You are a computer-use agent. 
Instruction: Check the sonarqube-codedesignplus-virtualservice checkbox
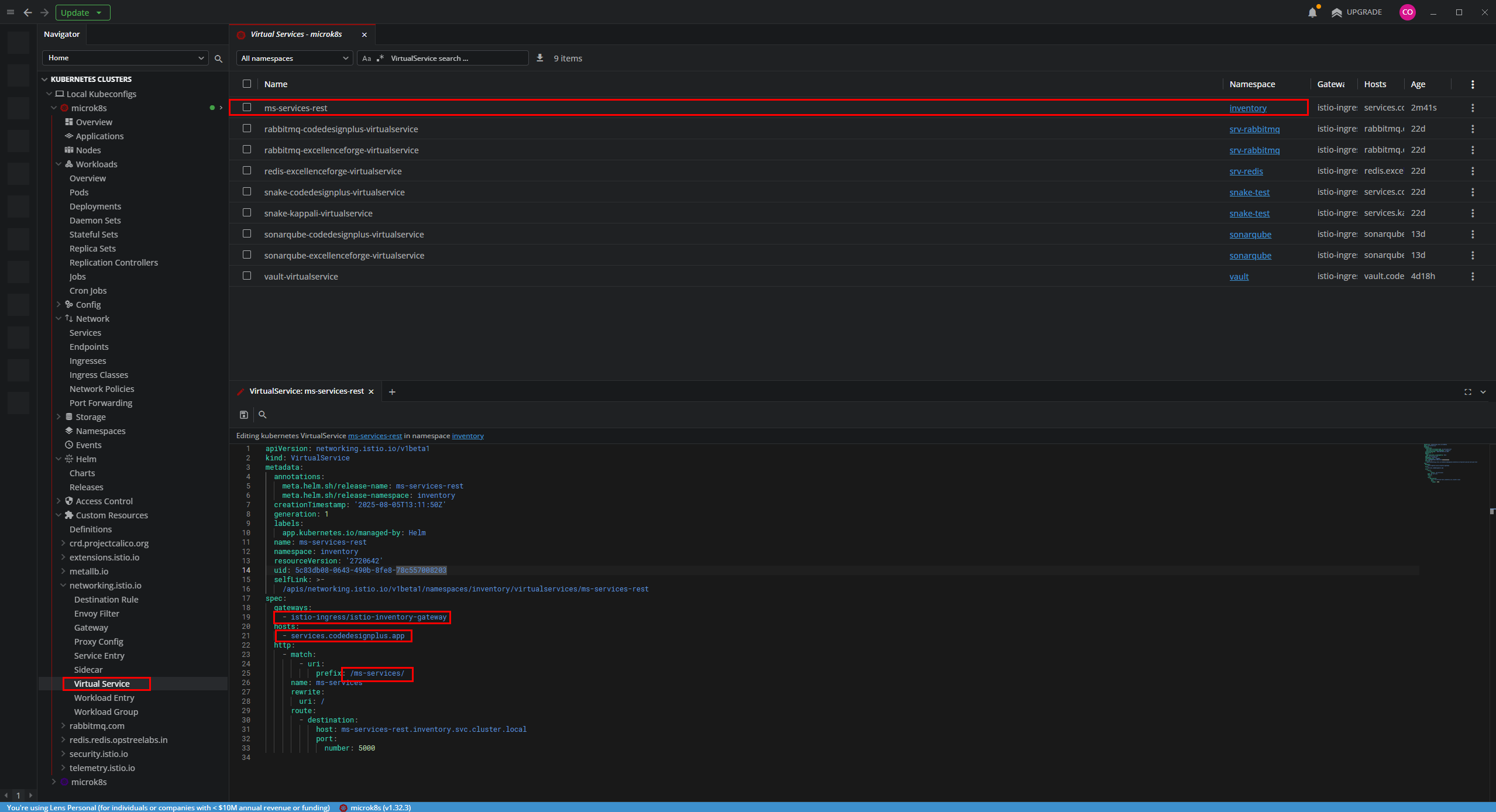247,233
